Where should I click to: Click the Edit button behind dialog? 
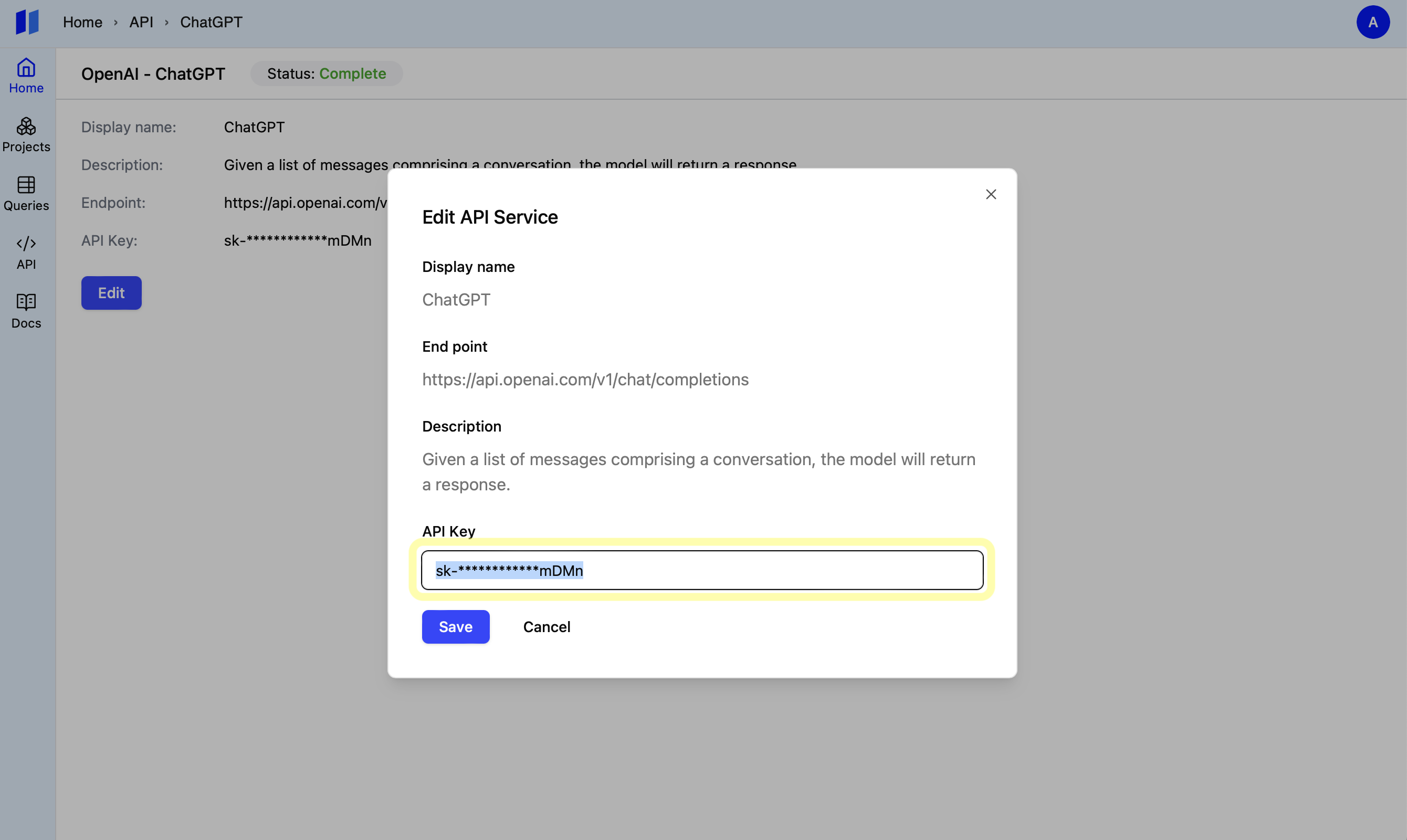coord(111,292)
